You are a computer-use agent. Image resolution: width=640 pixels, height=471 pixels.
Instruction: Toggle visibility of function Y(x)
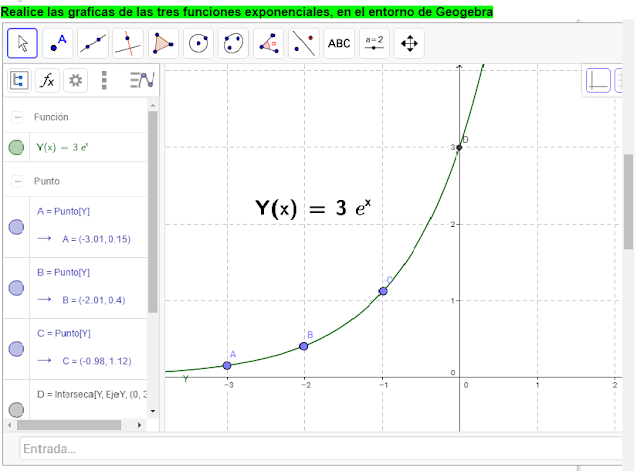[x=16, y=147]
